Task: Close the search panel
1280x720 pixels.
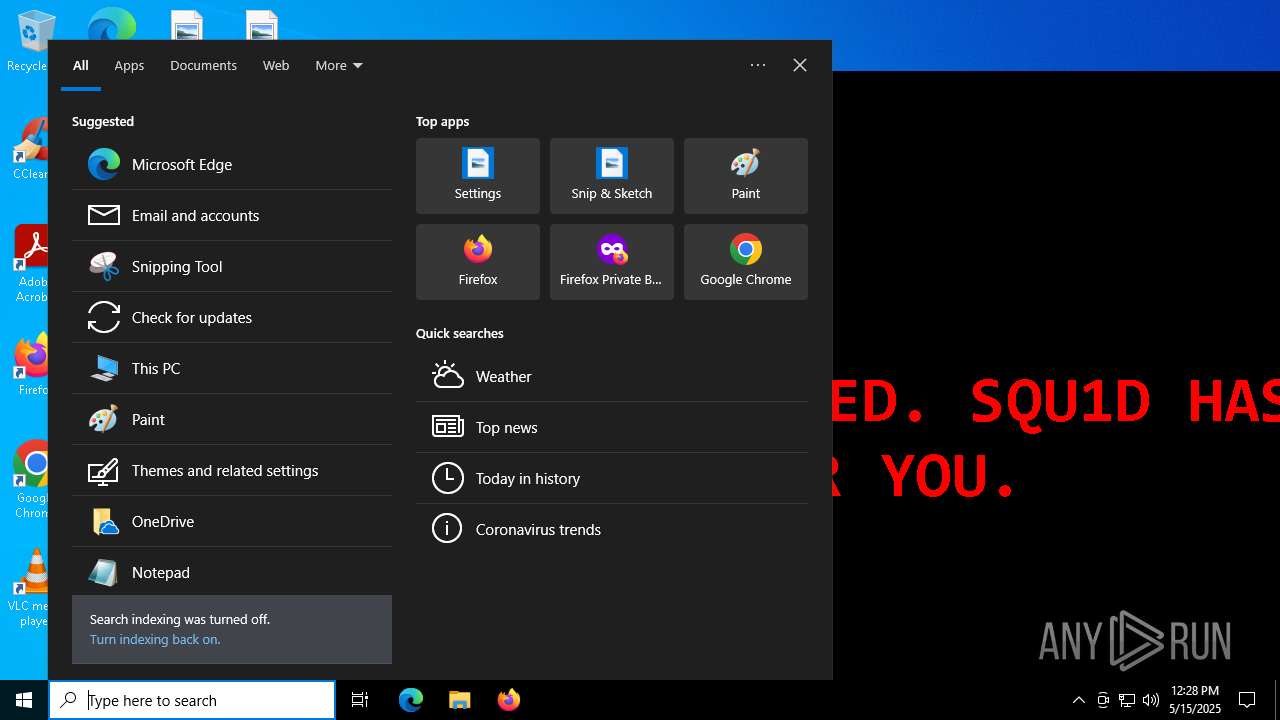Action: [x=800, y=65]
